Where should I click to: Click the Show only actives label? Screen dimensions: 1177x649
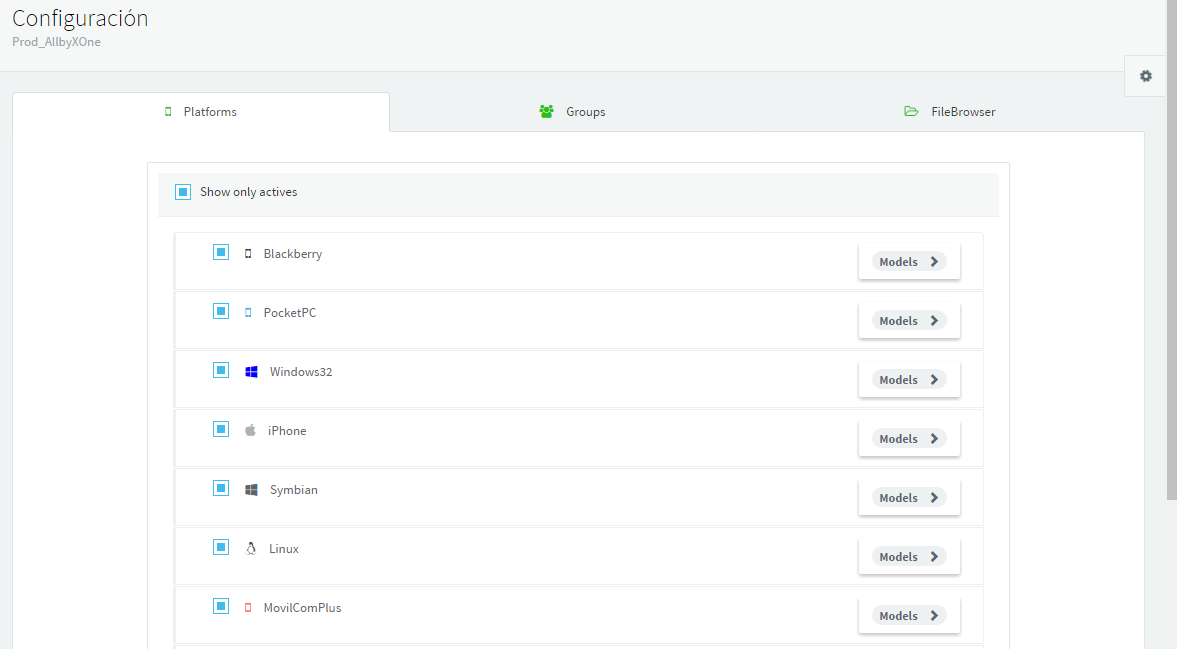point(248,192)
